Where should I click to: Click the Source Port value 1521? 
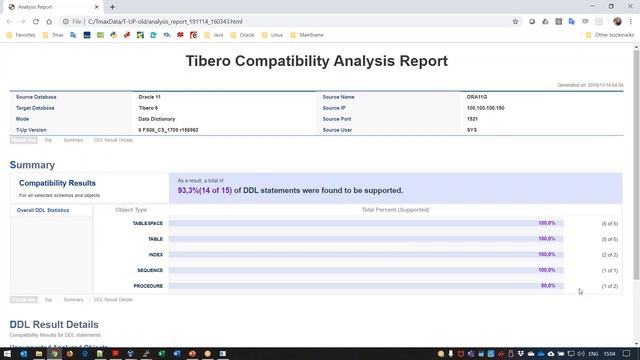[472, 119]
